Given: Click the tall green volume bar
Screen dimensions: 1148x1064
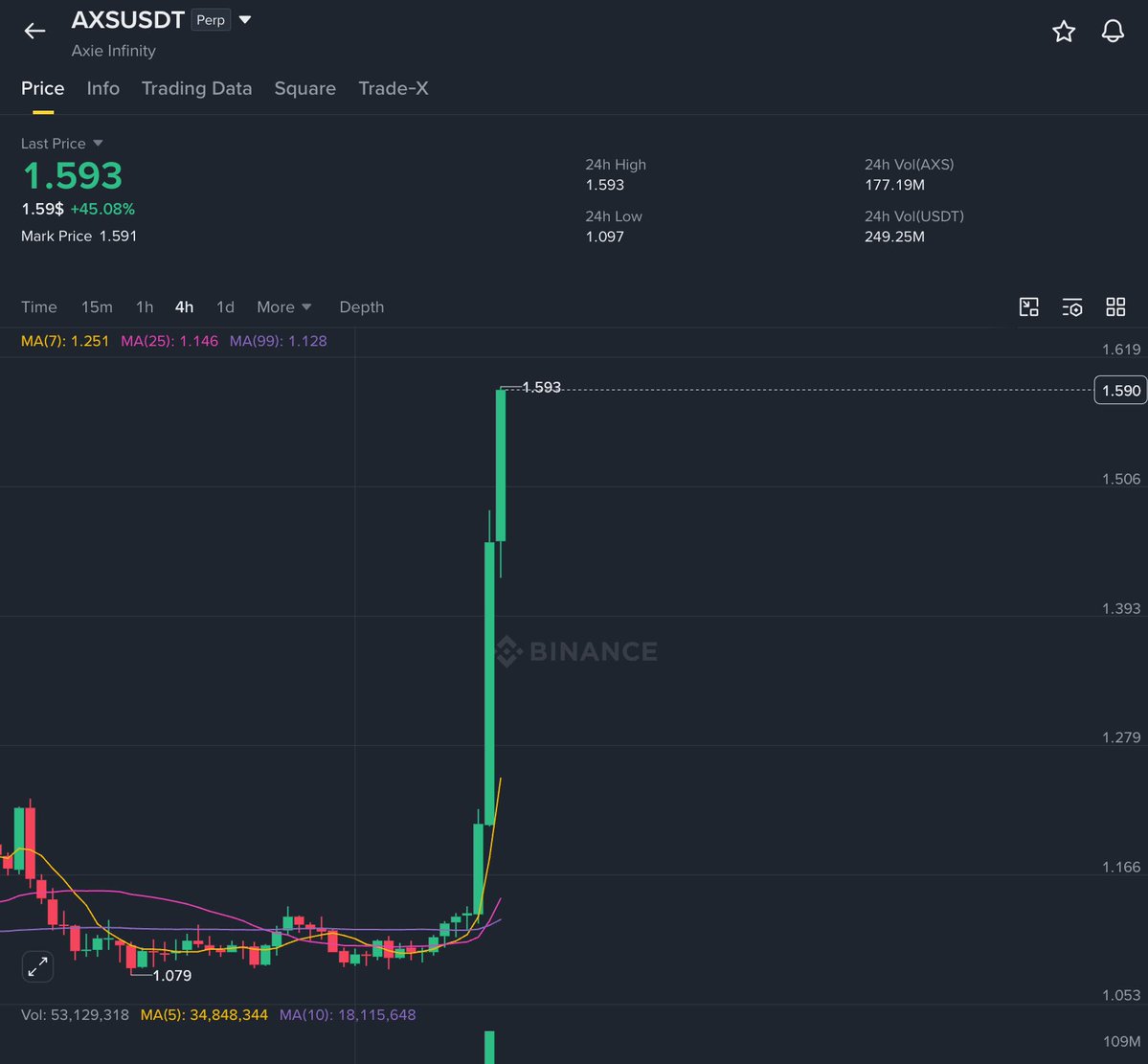Looking at the screenshot, I should 489,1047.
